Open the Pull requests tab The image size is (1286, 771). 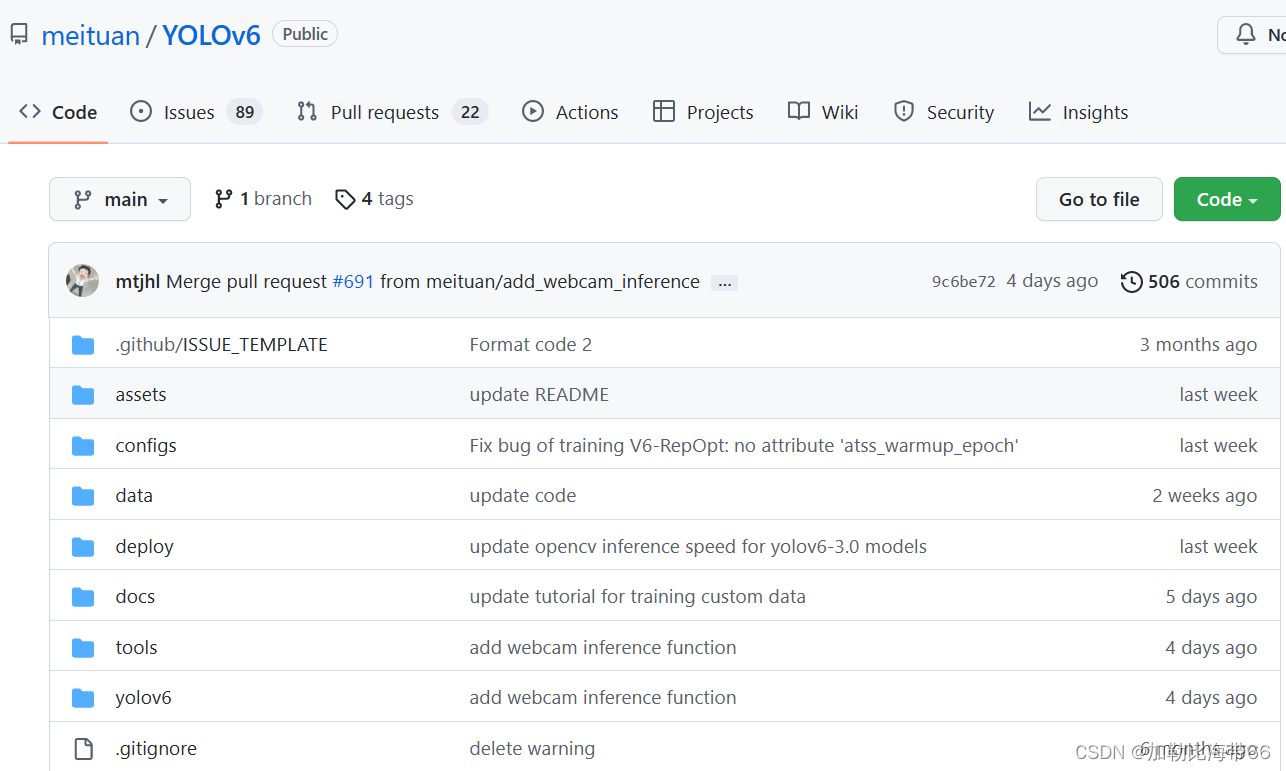click(x=392, y=112)
